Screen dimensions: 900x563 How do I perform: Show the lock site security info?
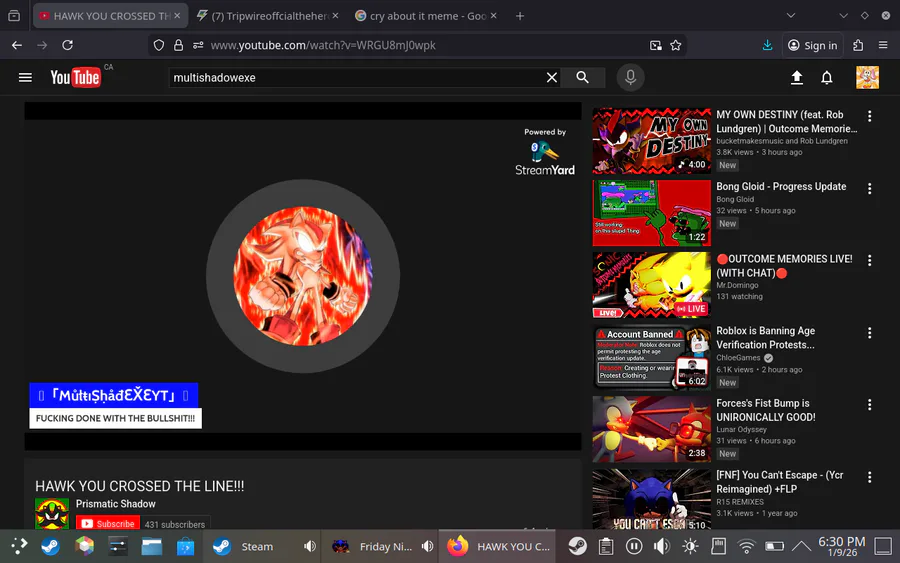179,45
